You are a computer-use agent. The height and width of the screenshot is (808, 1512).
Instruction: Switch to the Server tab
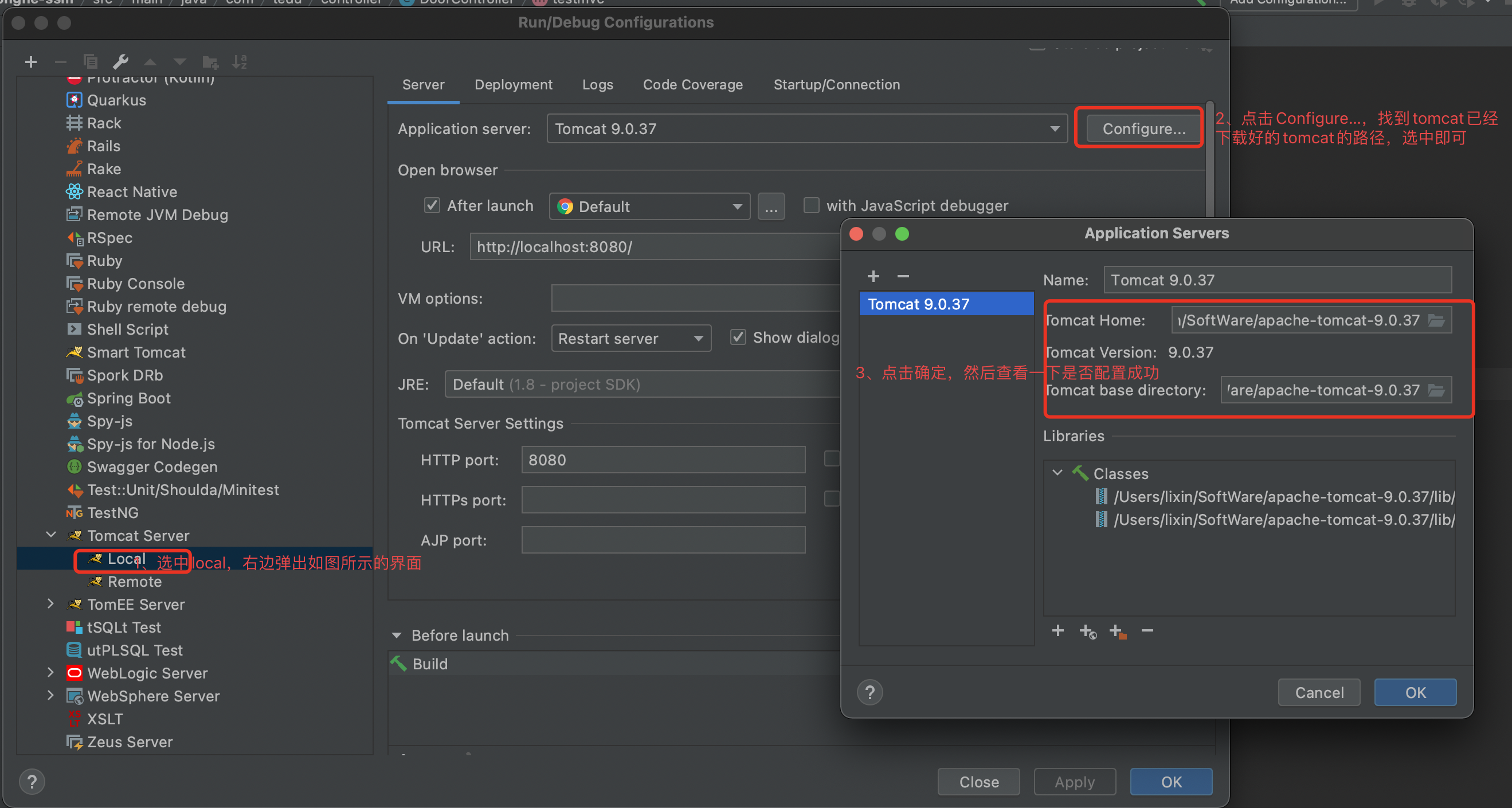[423, 85]
